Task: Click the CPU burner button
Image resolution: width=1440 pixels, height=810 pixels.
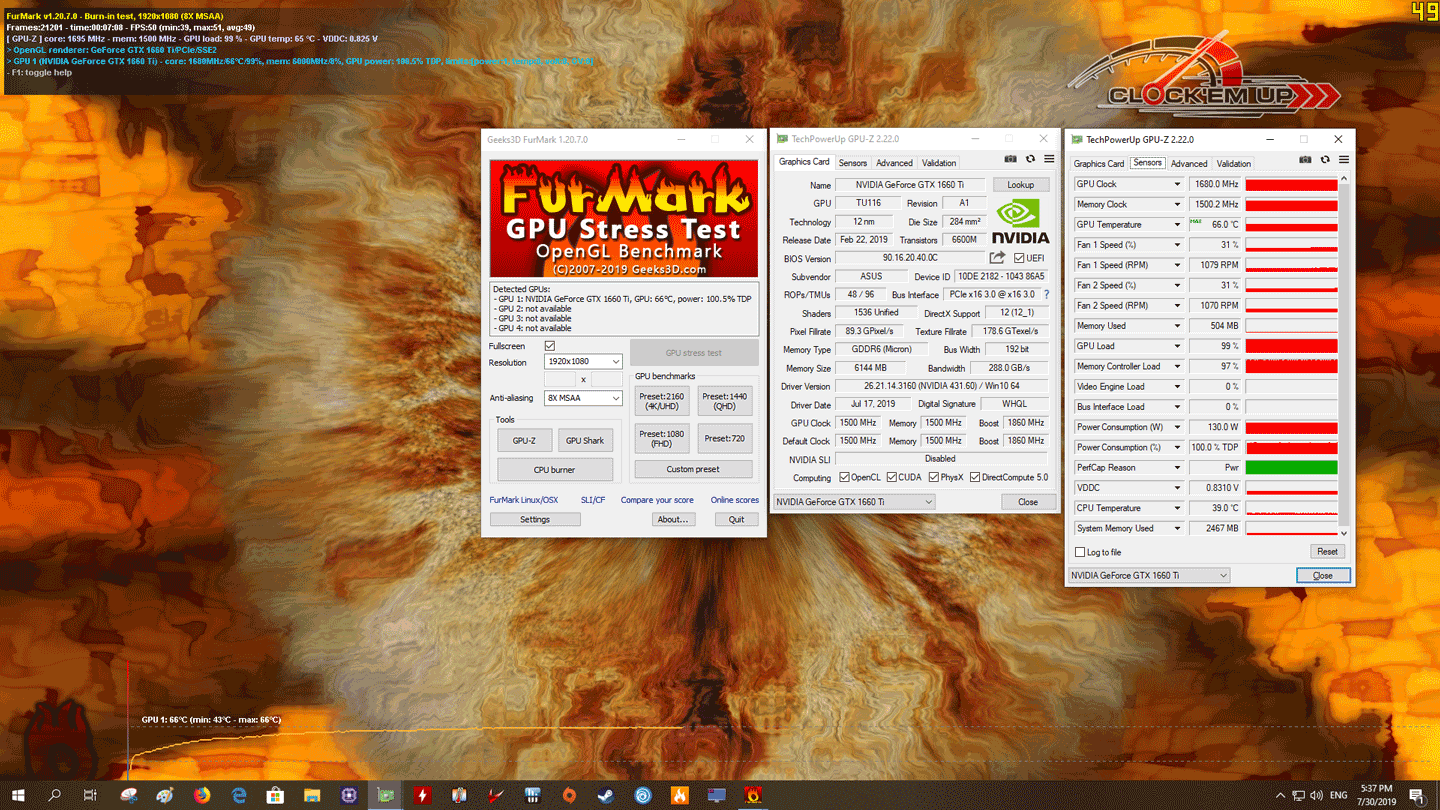Action: point(555,469)
